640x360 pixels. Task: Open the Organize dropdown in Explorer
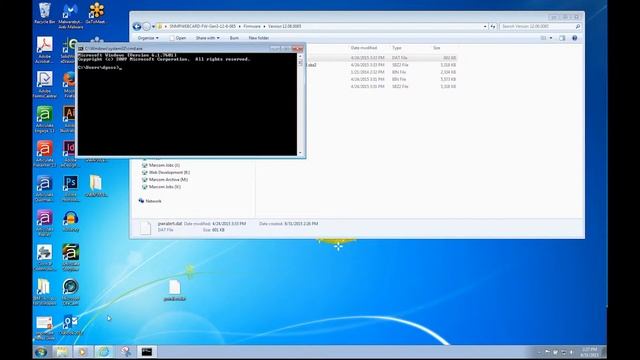(148, 38)
